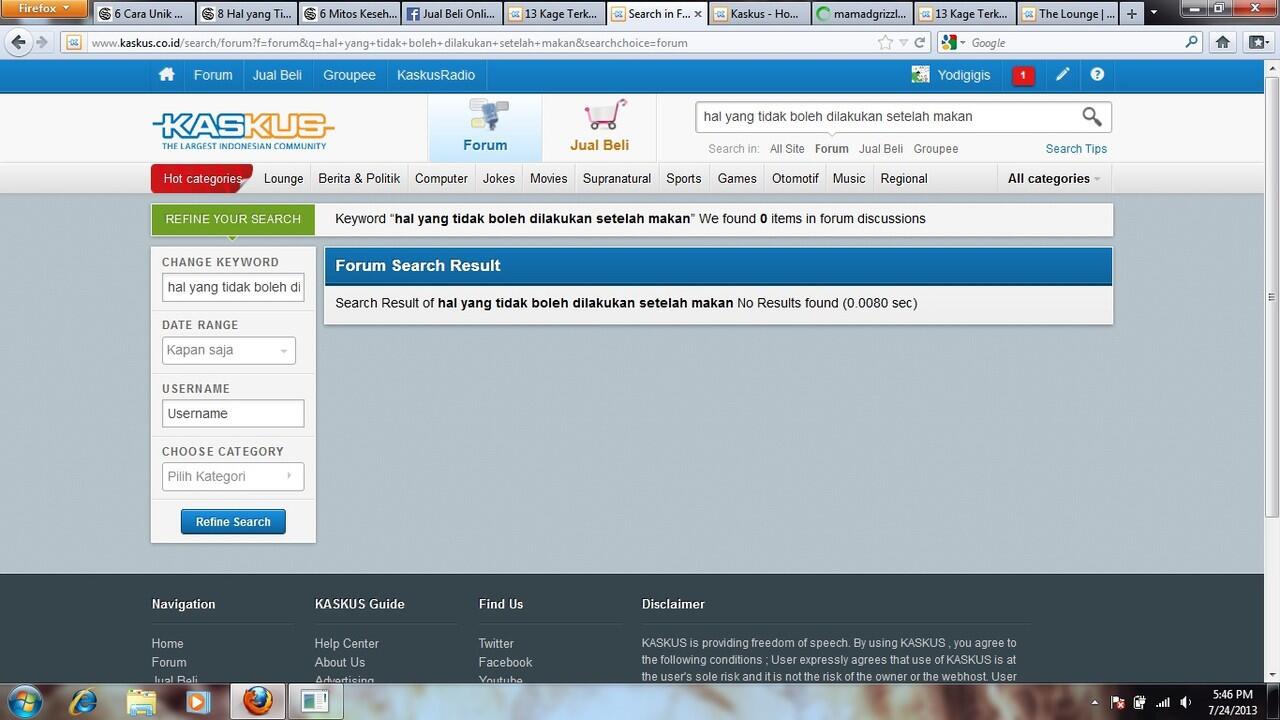The height and width of the screenshot is (720, 1280).
Task: Click the page vertical scrollbar
Action: point(1272,297)
